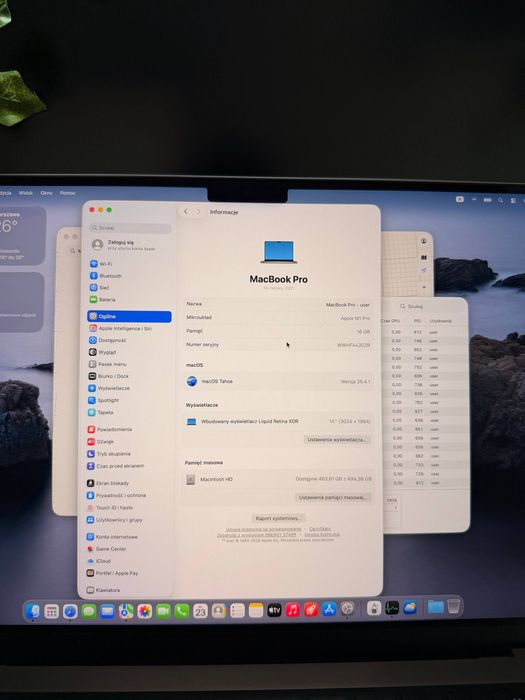Open Music from the Dock

pyautogui.click(x=292, y=610)
